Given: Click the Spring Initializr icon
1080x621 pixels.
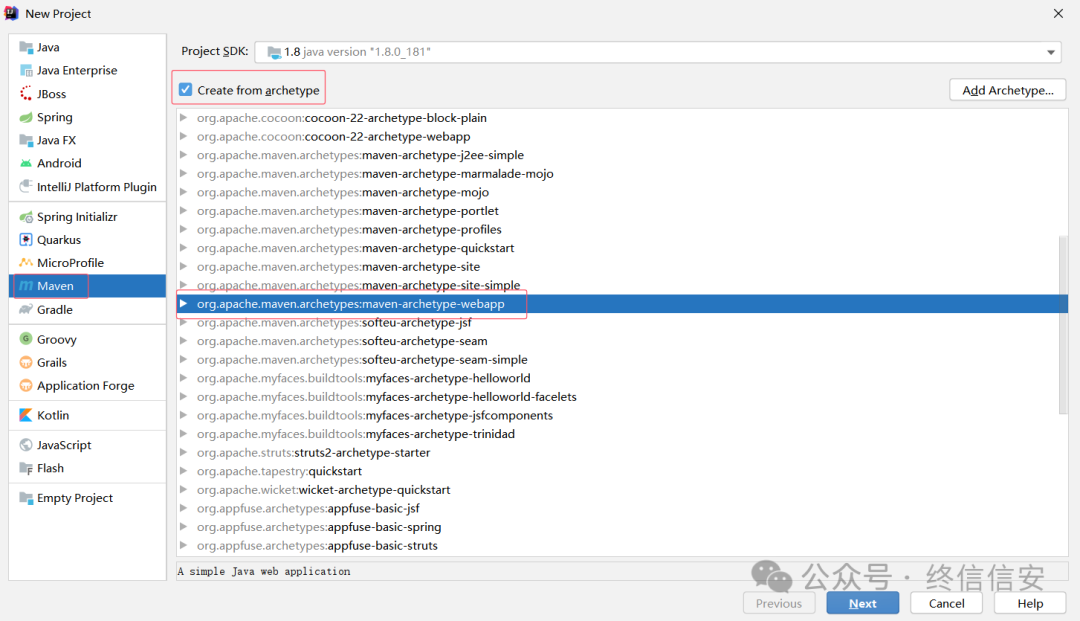Looking at the screenshot, I should point(26,217).
